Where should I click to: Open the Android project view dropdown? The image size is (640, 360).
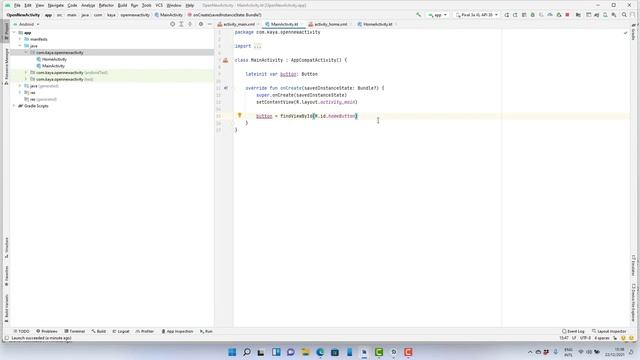pyautogui.click(x=27, y=24)
